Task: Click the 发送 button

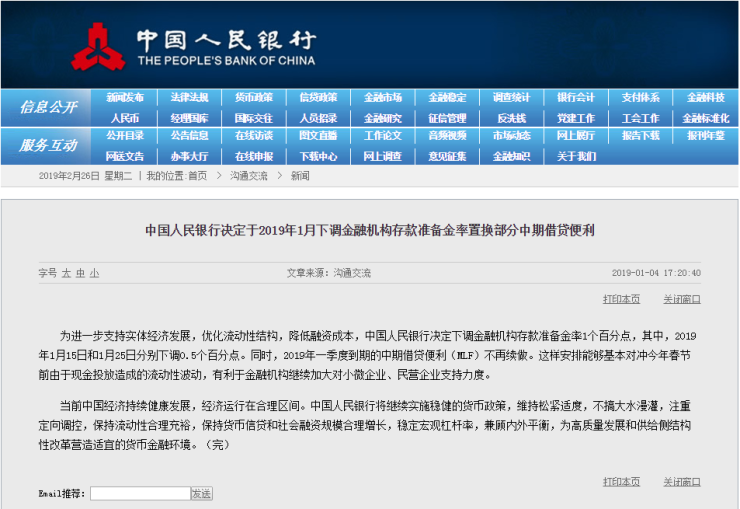Action: tap(202, 493)
